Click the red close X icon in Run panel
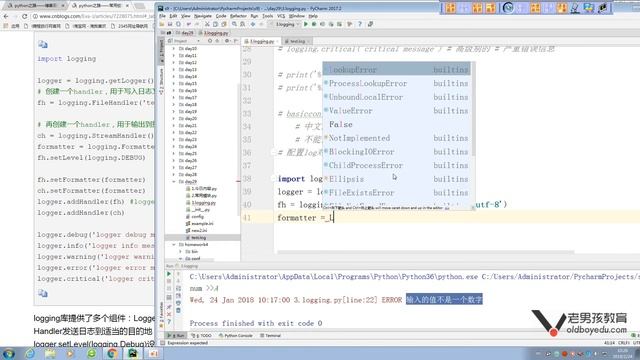640x360 pixels. tap(169, 314)
